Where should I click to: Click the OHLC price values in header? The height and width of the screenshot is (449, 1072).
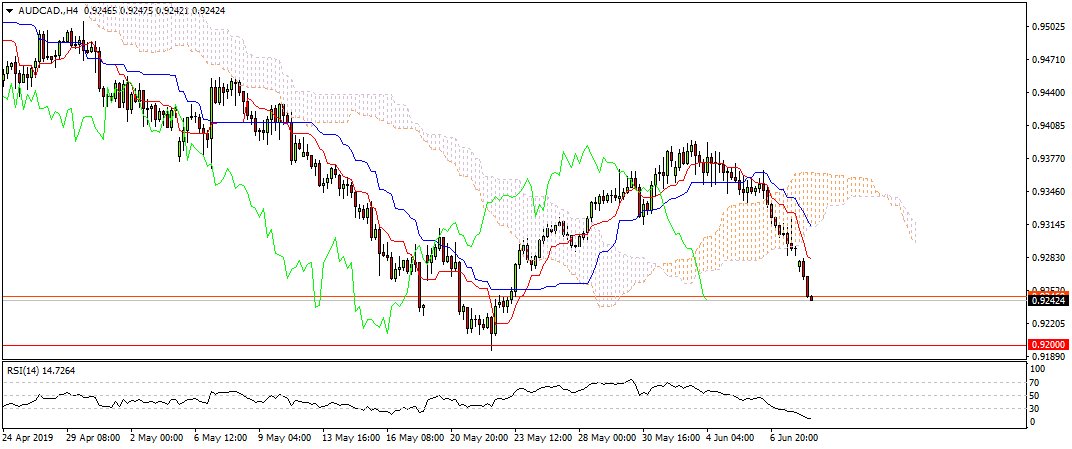point(154,9)
